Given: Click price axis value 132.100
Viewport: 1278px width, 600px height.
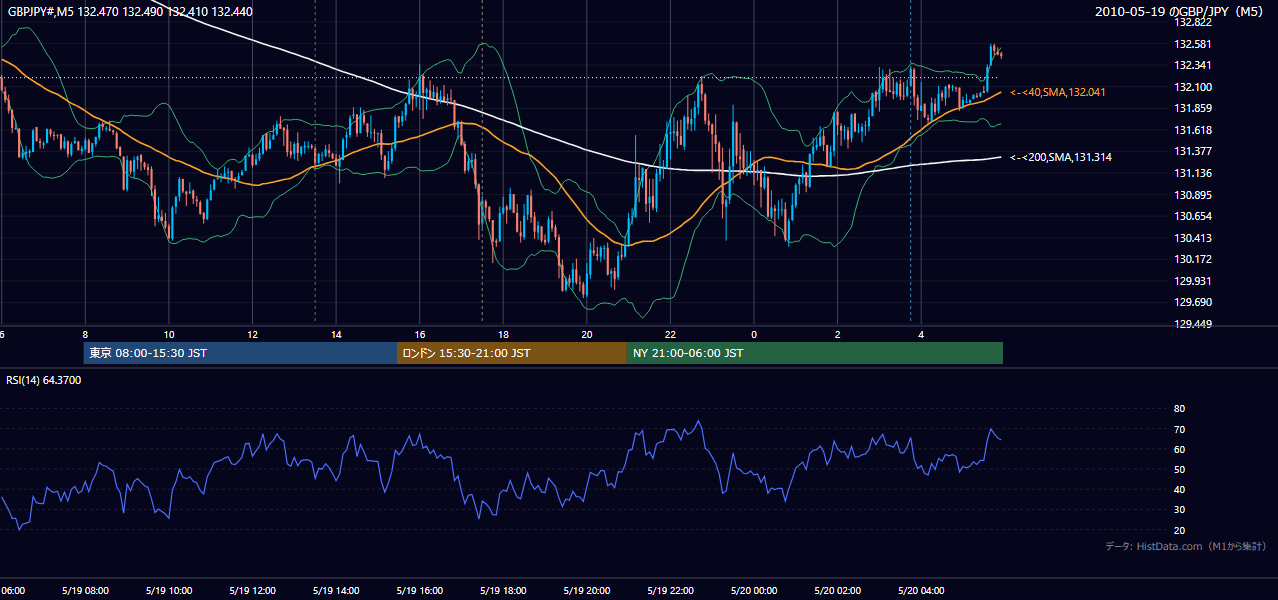Looking at the screenshot, I should coord(1193,87).
